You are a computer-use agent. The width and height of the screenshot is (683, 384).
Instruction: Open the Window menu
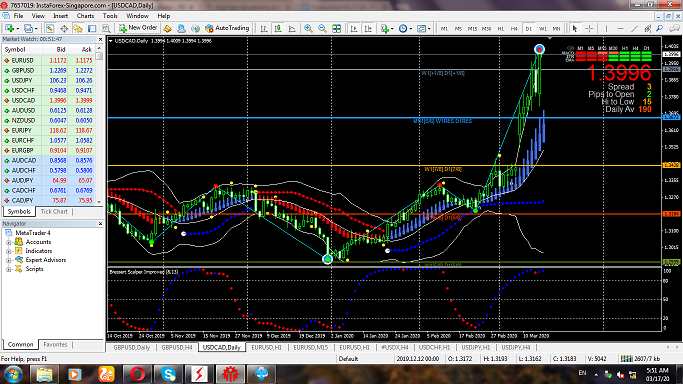coord(137,16)
